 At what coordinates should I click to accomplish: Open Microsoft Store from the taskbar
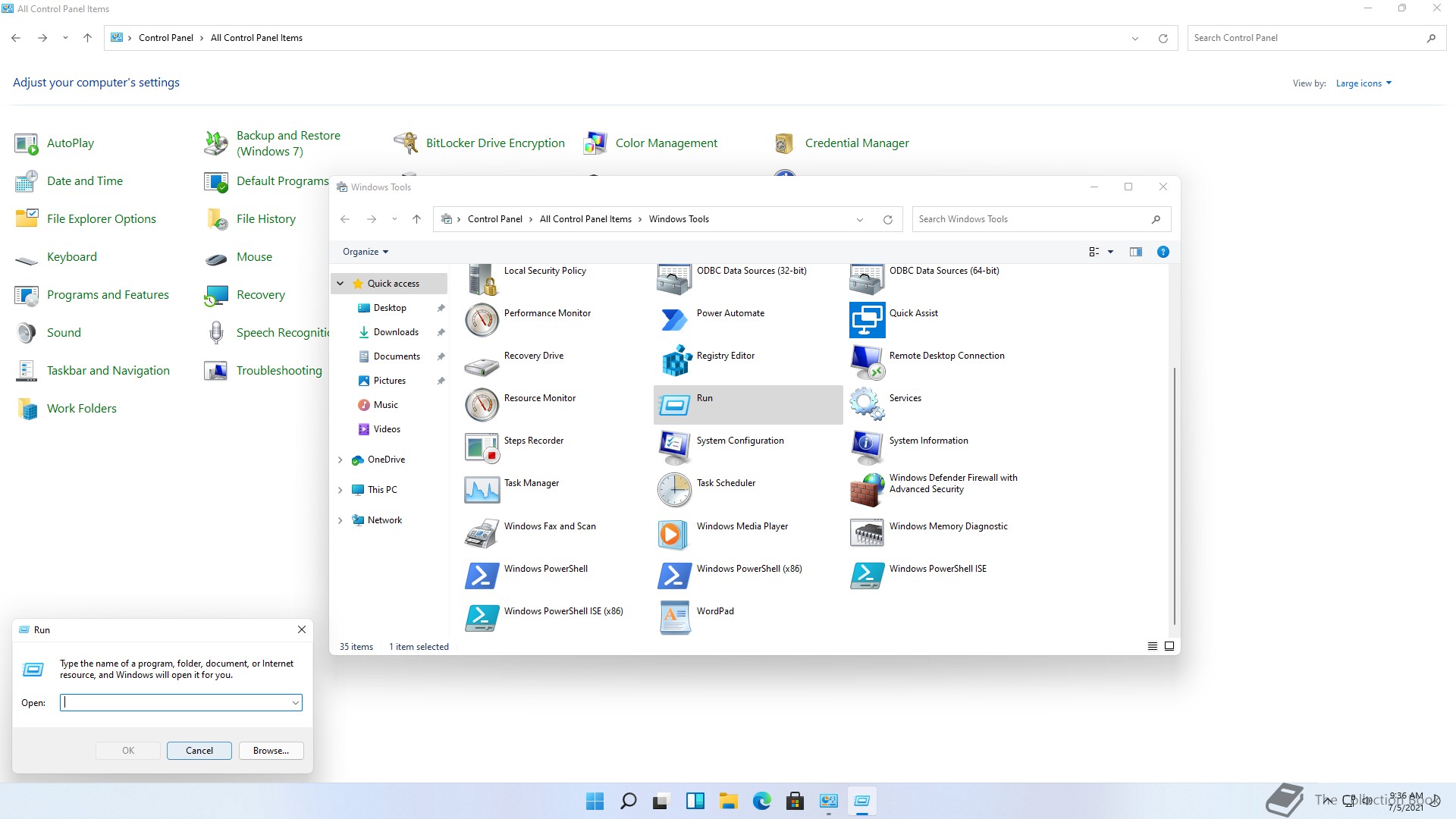pos(795,801)
